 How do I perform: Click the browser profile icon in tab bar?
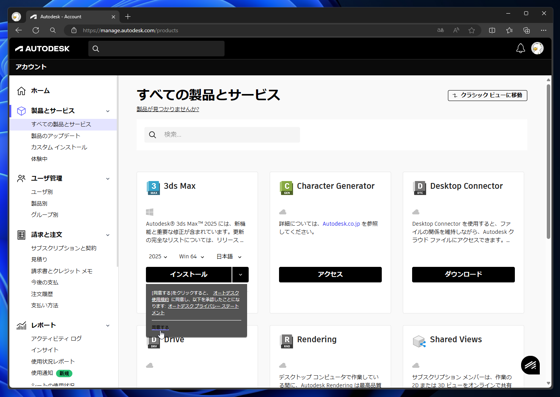(16, 16)
